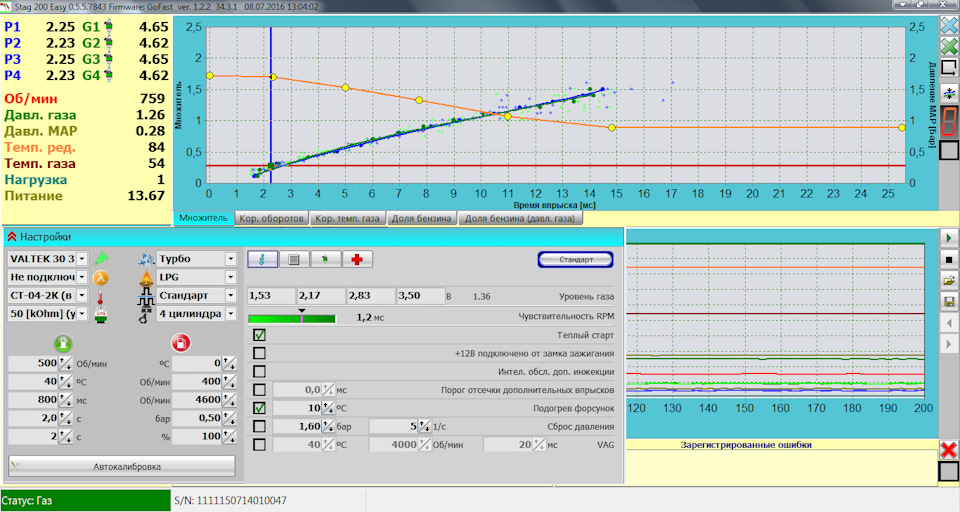The height and width of the screenshot is (512, 960).
Task: Clear registered errors with red X
Action: click(x=949, y=450)
